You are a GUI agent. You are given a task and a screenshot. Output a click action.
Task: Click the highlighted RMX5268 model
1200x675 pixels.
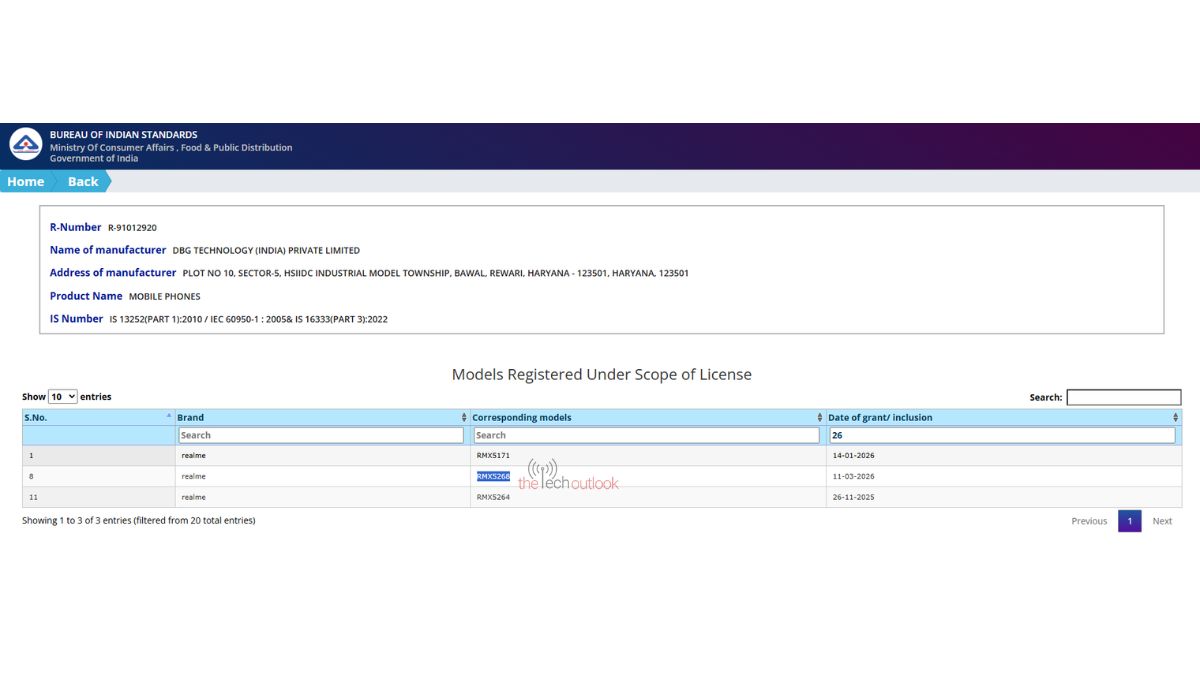click(493, 476)
